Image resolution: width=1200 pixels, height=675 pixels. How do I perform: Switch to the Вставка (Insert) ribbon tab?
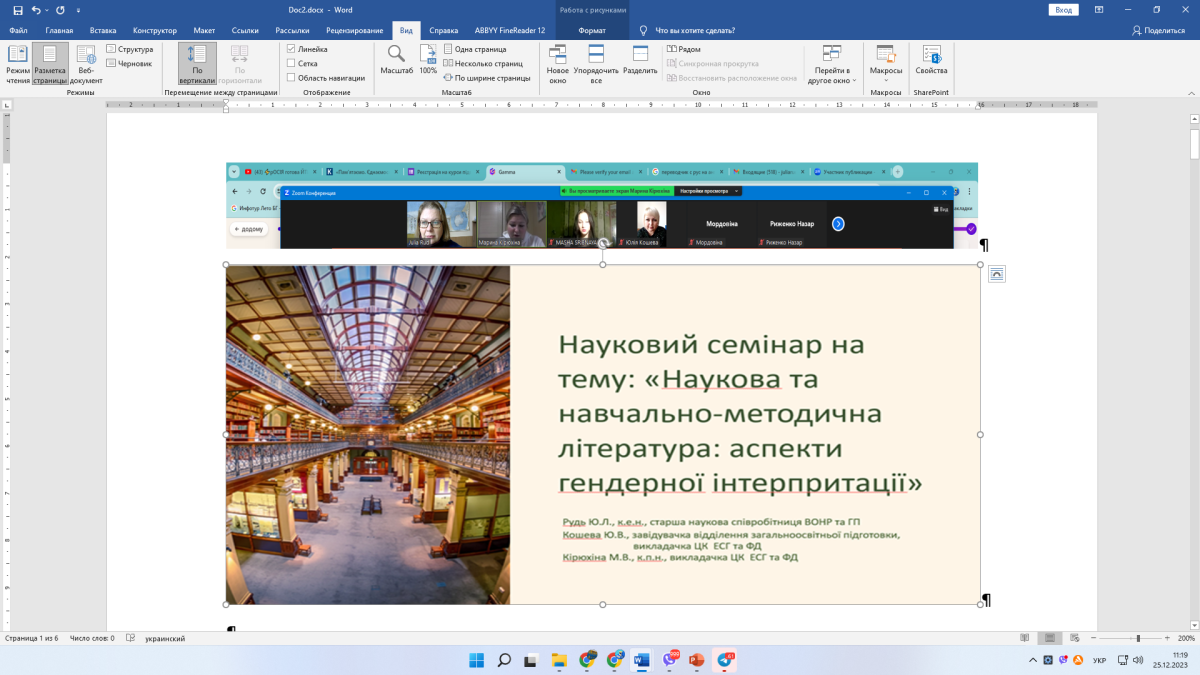tap(103, 31)
